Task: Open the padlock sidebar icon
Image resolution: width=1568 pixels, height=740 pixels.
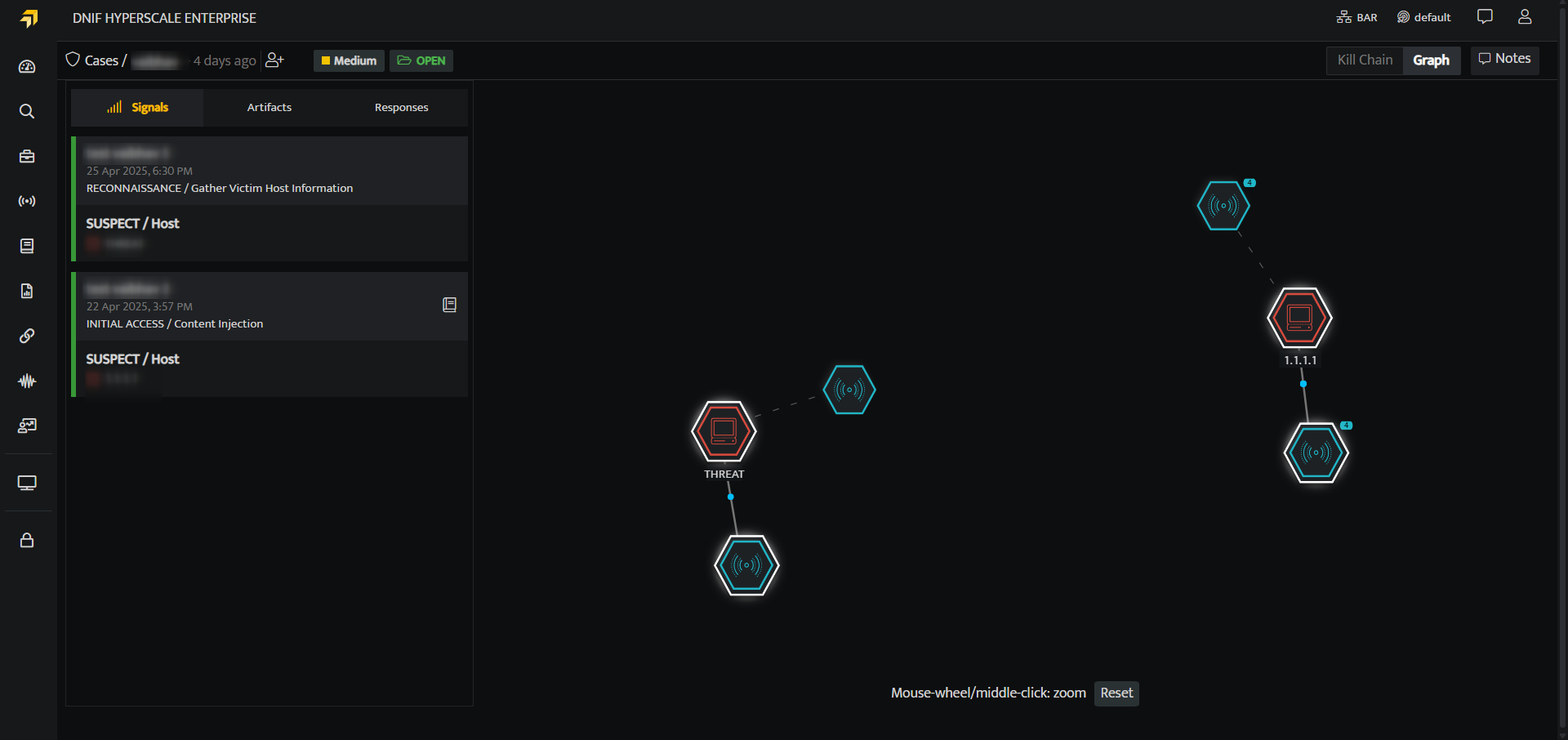Action: click(x=27, y=540)
